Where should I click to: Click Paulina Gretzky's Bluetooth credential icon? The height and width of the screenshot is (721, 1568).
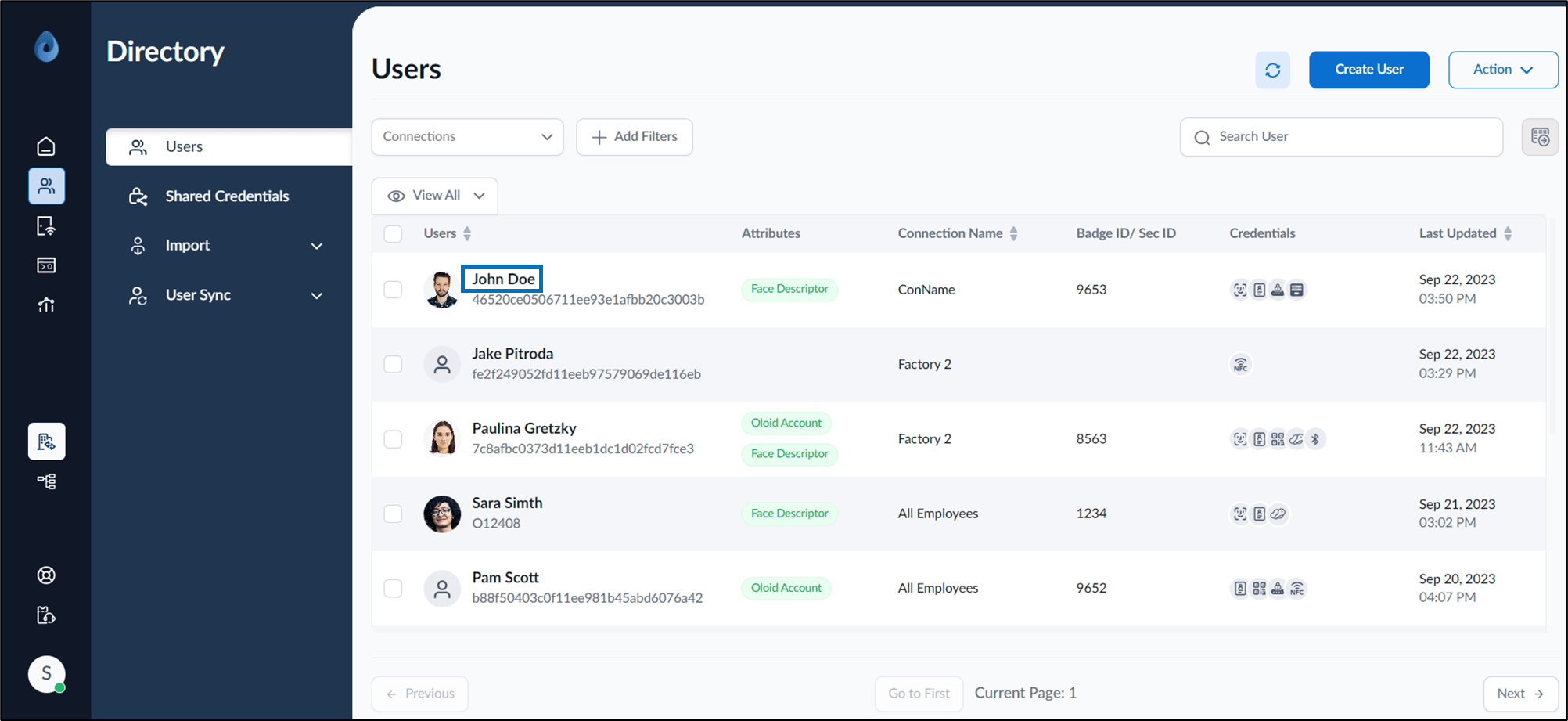(1315, 439)
